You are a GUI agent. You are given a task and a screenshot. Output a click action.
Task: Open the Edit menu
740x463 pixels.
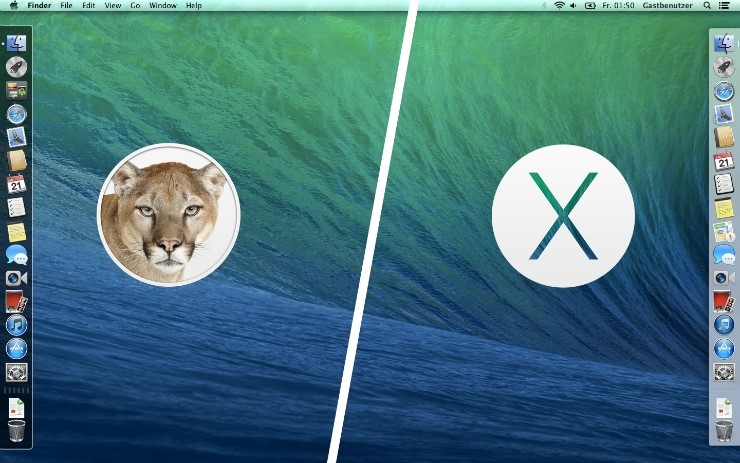[x=88, y=6]
